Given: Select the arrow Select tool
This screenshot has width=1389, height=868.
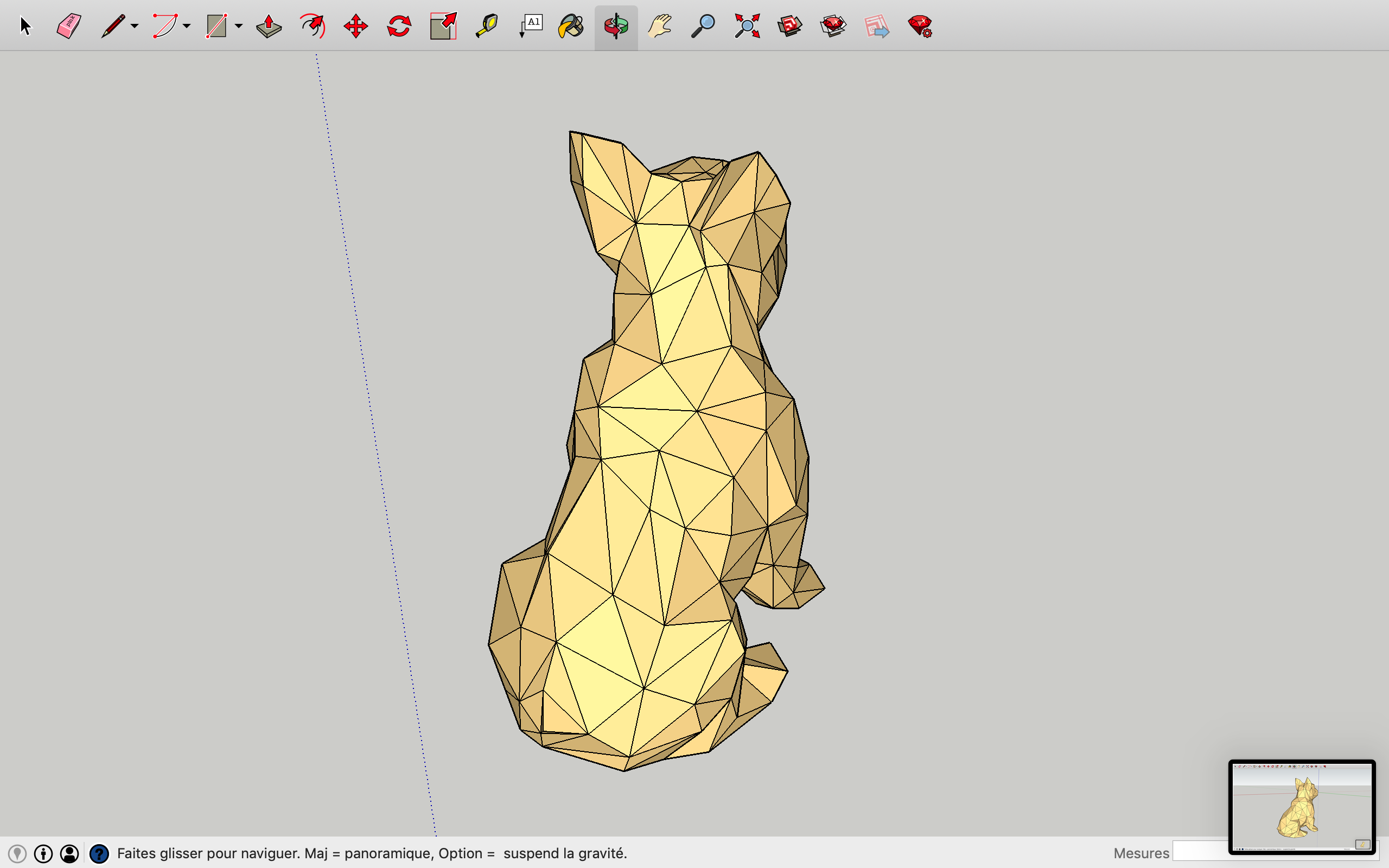Looking at the screenshot, I should tap(26, 26).
